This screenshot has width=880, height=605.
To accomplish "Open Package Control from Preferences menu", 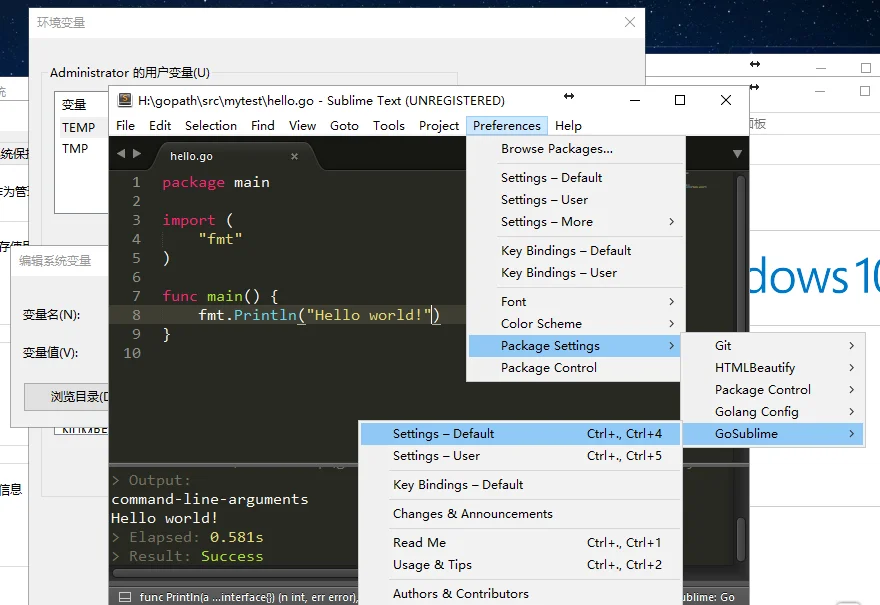I will (x=549, y=368).
